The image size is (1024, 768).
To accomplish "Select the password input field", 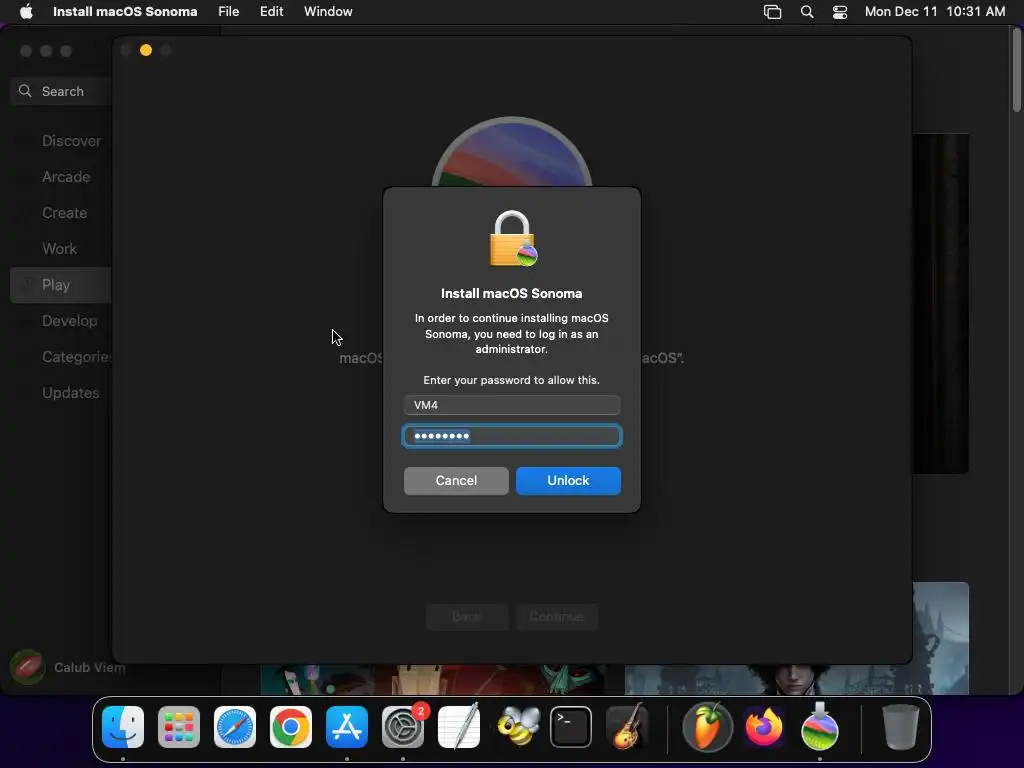I will click(x=512, y=436).
